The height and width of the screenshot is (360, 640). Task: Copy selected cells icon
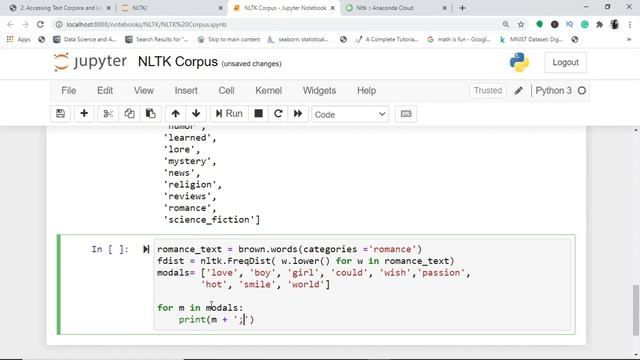click(x=129, y=114)
